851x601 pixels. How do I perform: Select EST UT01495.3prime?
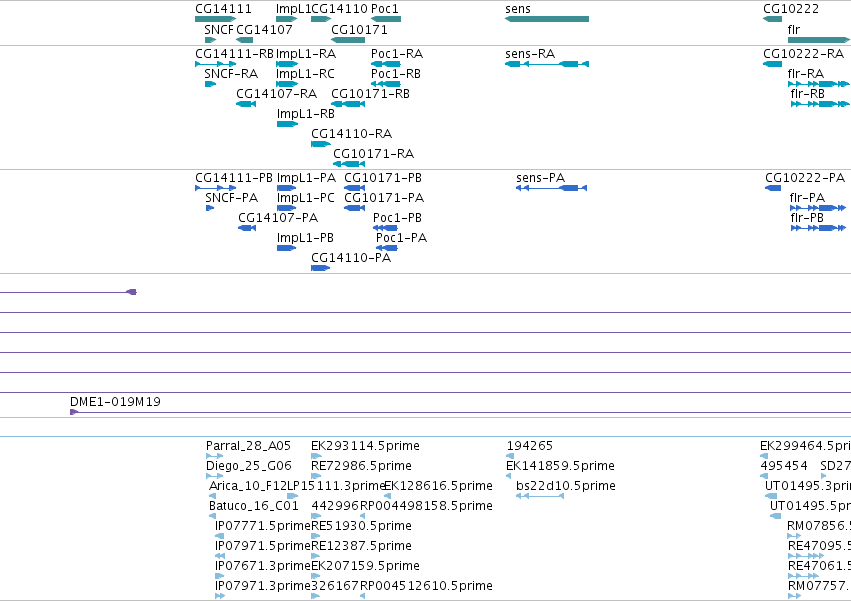pyautogui.click(x=771, y=496)
